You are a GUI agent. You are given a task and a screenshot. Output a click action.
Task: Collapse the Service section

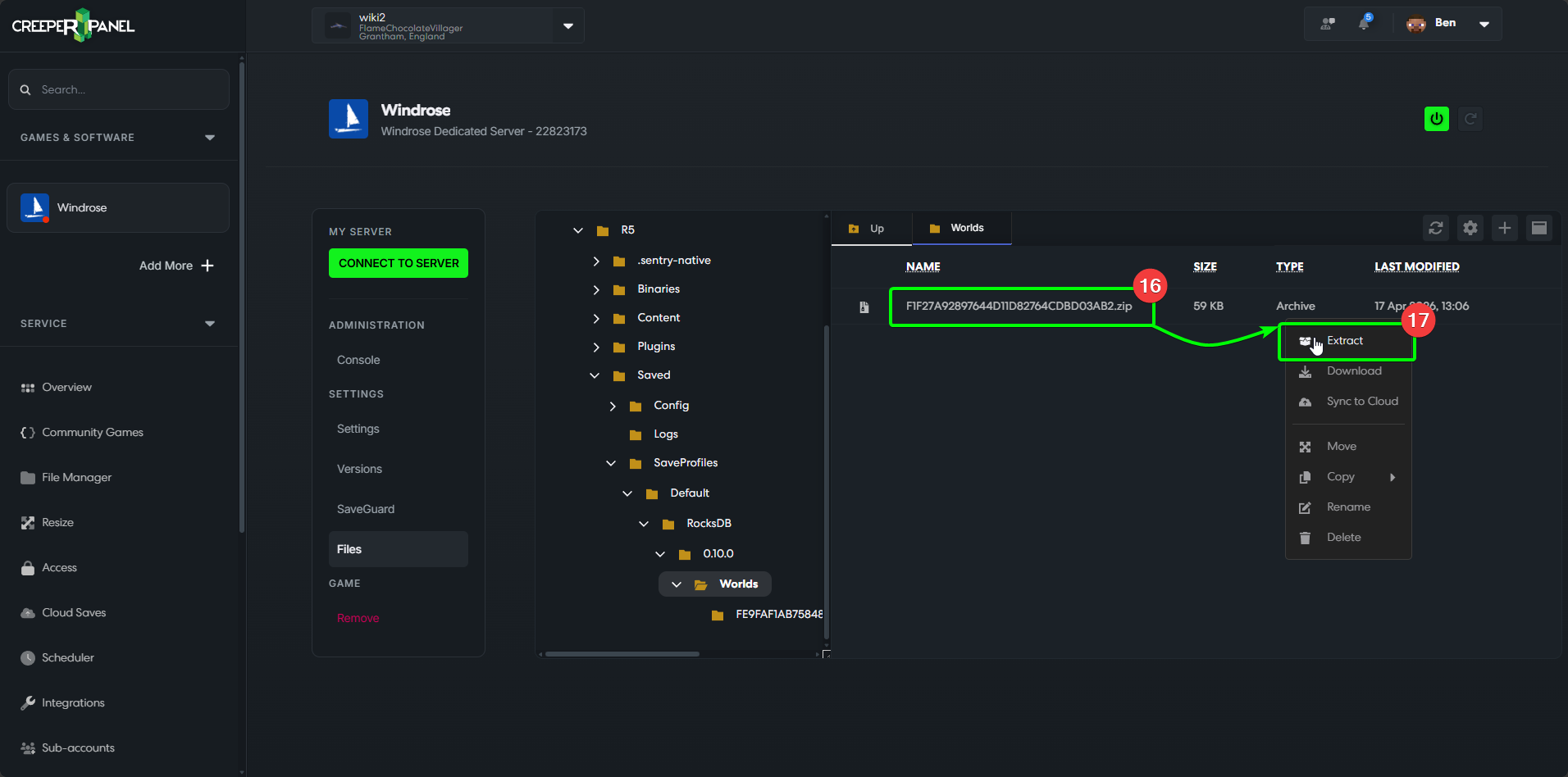point(209,324)
